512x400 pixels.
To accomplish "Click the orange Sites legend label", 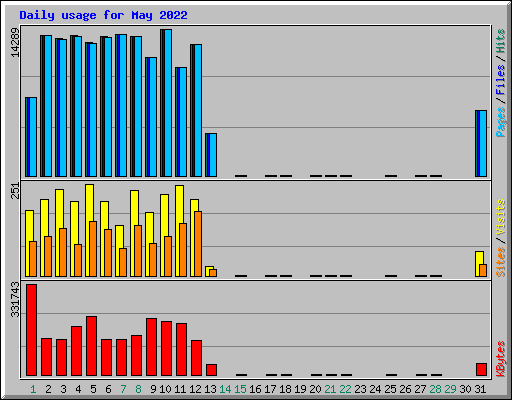I will point(501,262).
